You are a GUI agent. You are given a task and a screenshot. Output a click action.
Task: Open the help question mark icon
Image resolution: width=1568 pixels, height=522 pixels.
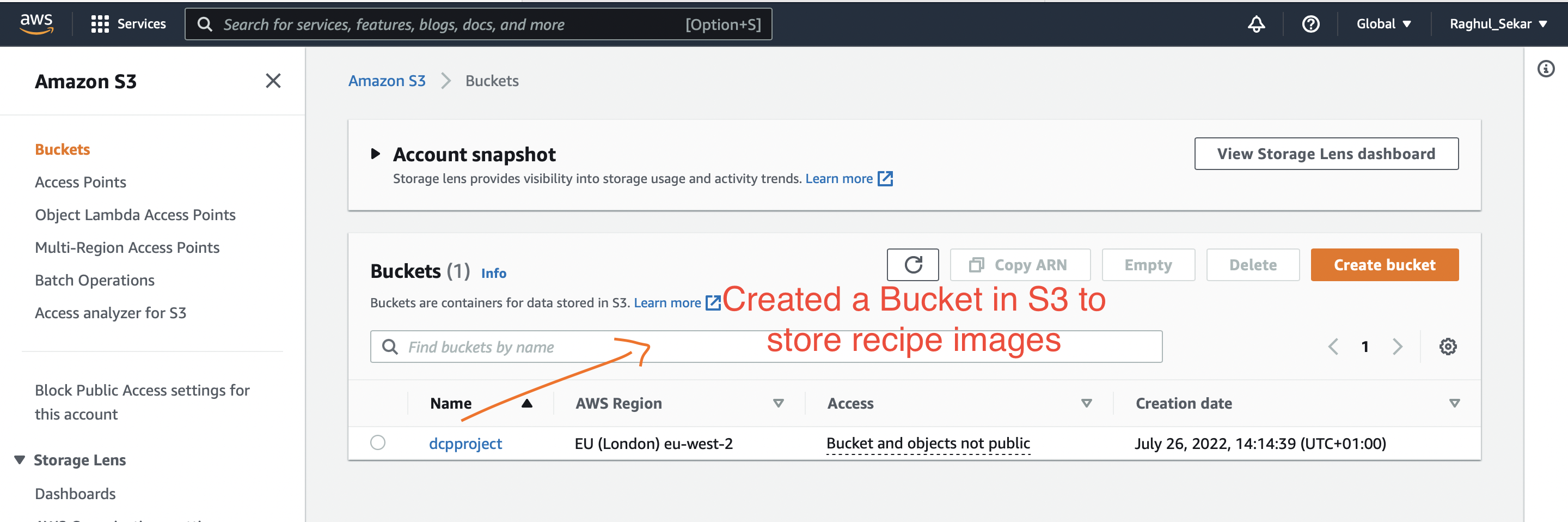click(1310, 24)
